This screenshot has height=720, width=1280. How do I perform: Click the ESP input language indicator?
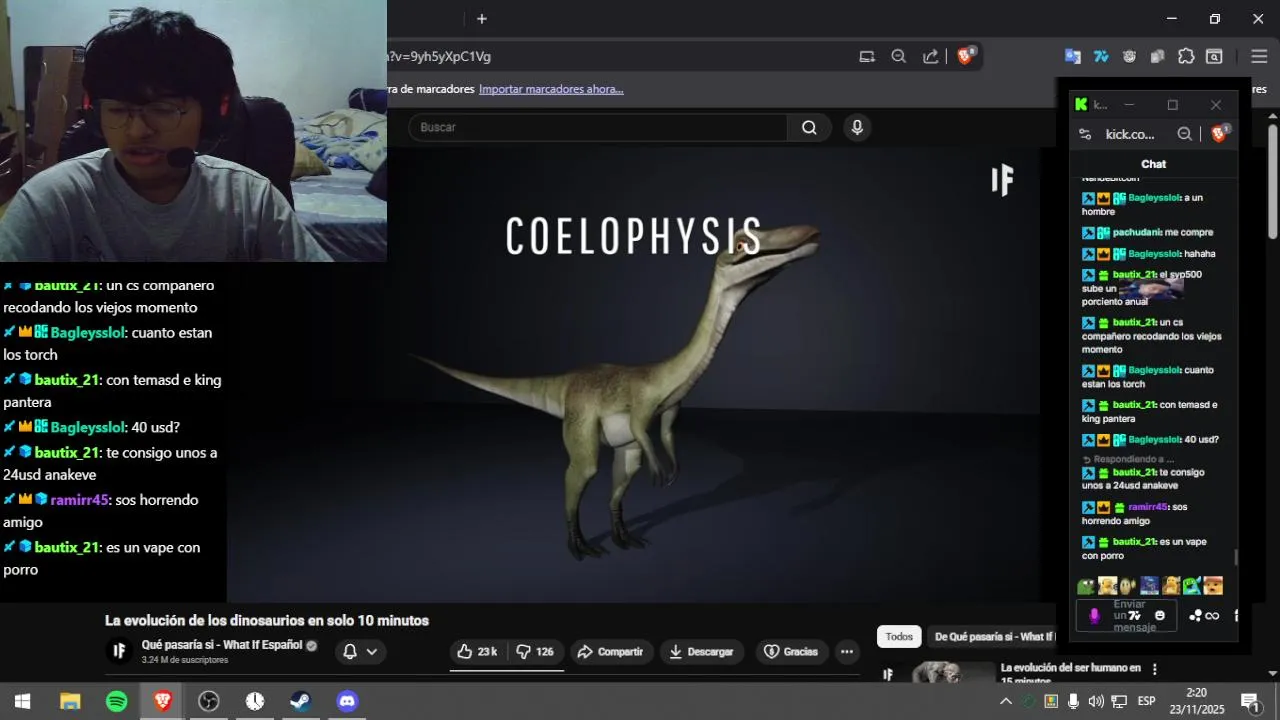coord(1146,701)
